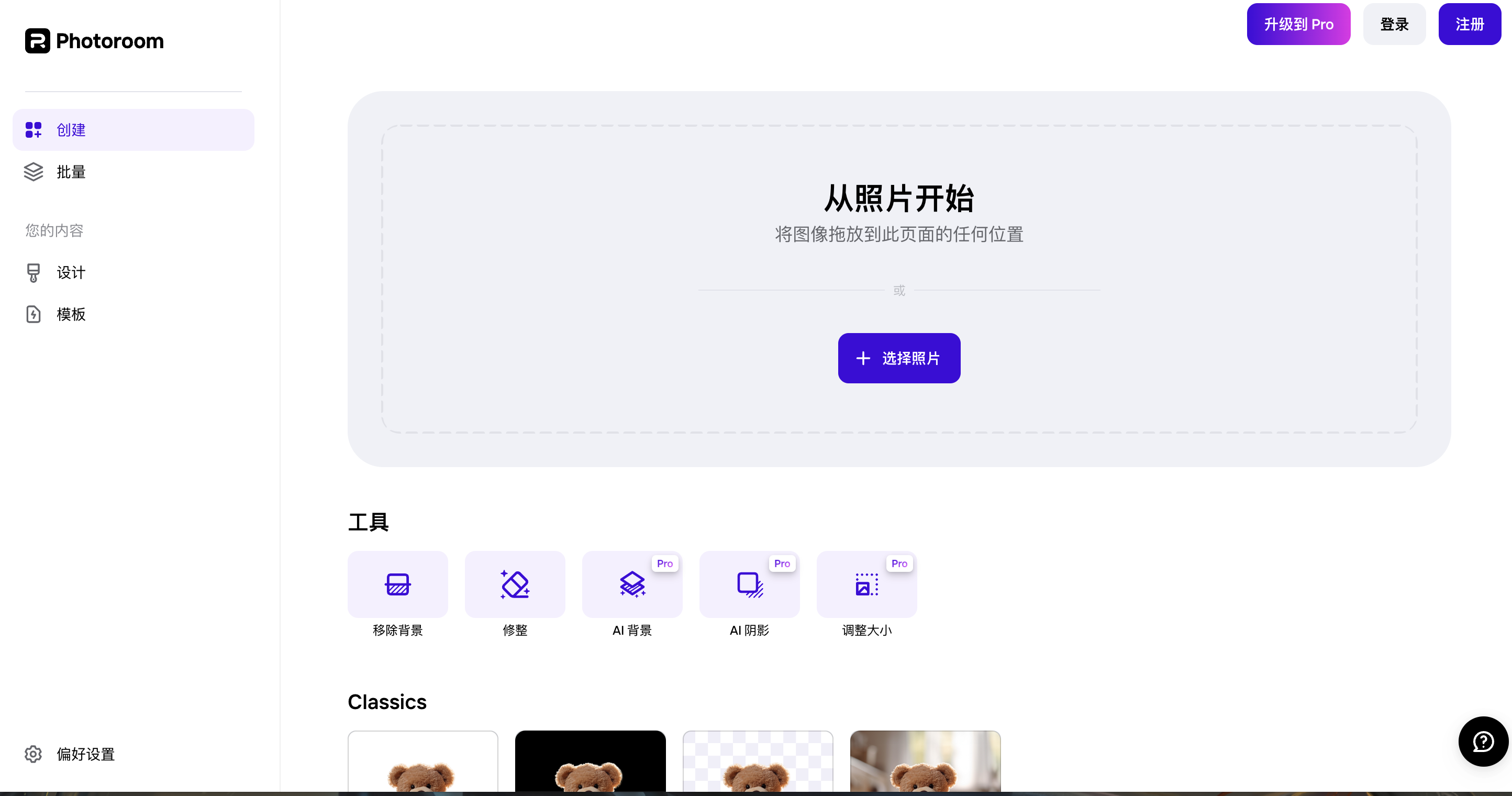
Task: Click the Photoroom logo
Action: click(94, 40)
